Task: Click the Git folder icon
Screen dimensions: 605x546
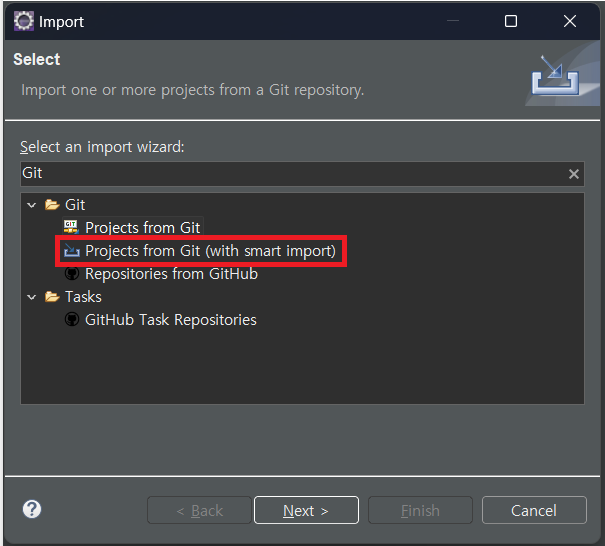Action: coord(52,205)
